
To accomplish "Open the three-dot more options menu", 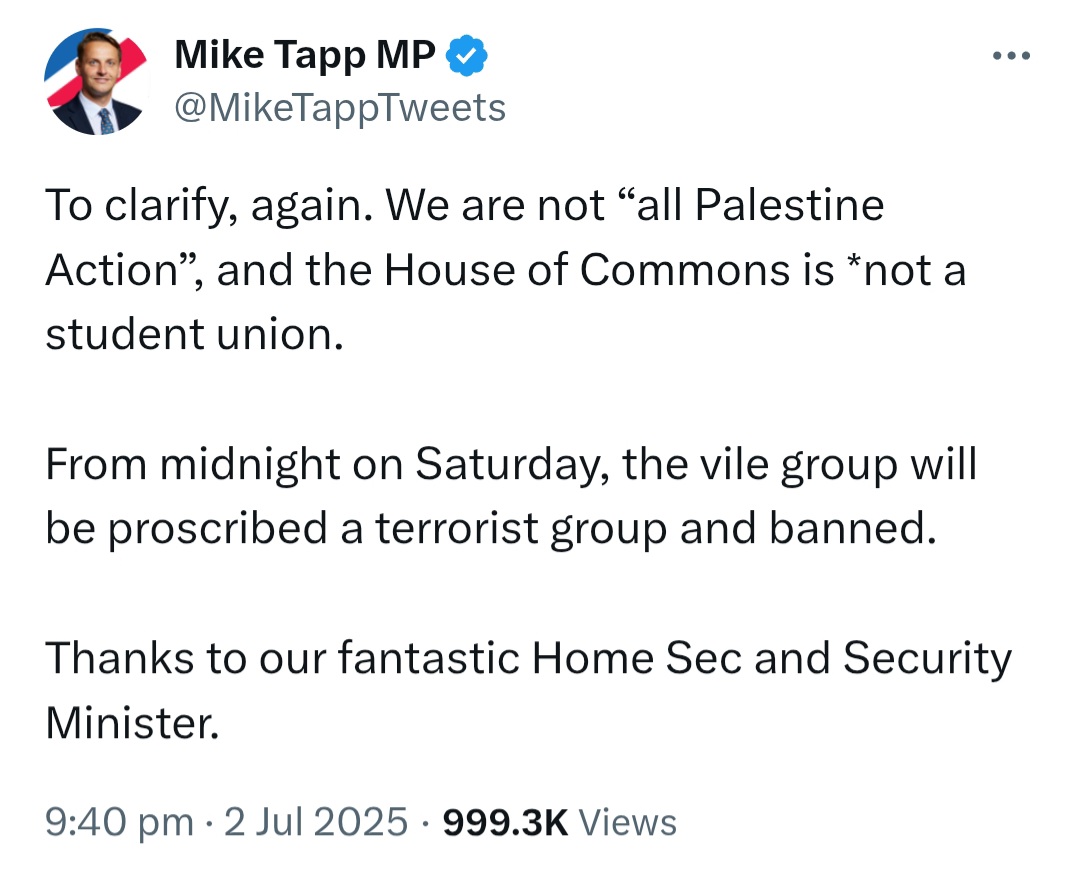I will [x=1011, y=55].
